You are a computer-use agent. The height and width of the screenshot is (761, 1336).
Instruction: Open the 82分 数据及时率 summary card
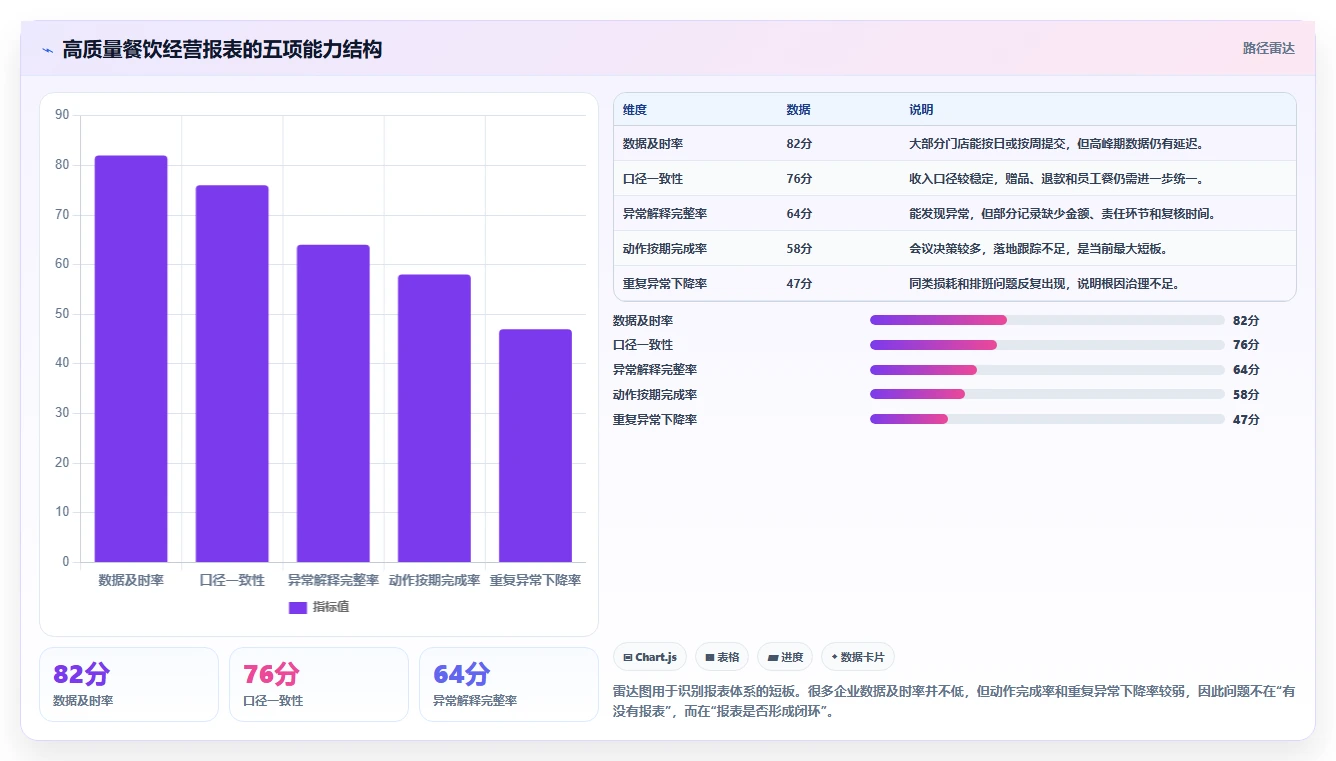pos(129,684)
